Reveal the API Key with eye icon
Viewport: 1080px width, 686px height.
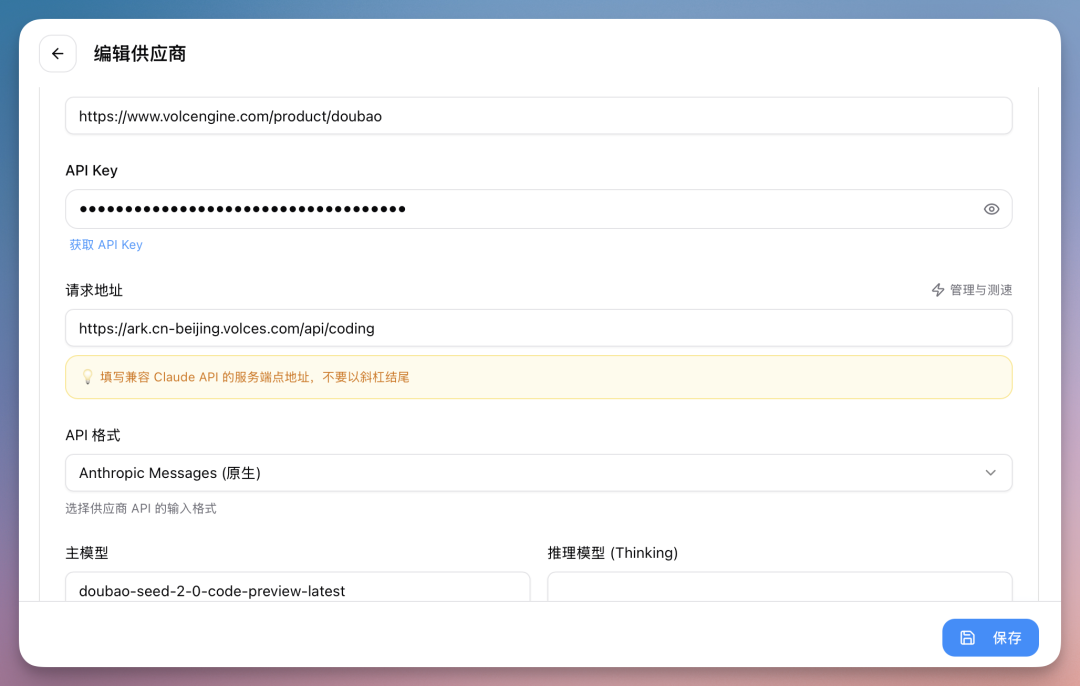pyautogui.click(x=991, y=209)
